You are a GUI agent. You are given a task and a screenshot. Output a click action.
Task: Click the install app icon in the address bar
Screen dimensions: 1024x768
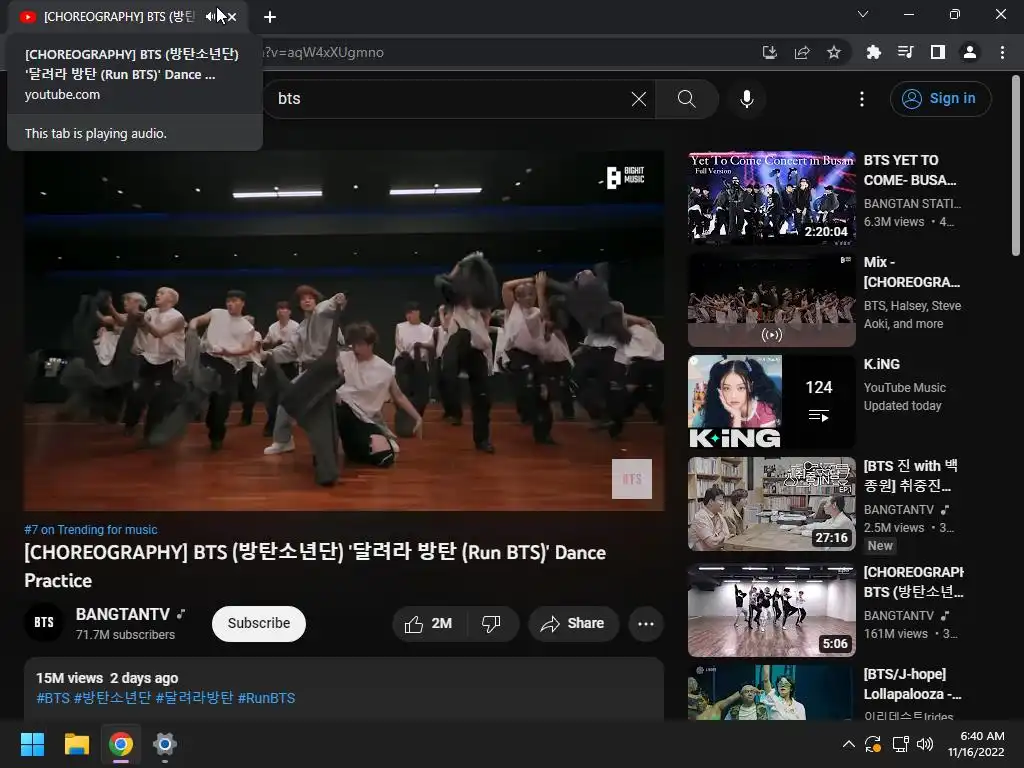pyautogui.click(x=770, y=52)
